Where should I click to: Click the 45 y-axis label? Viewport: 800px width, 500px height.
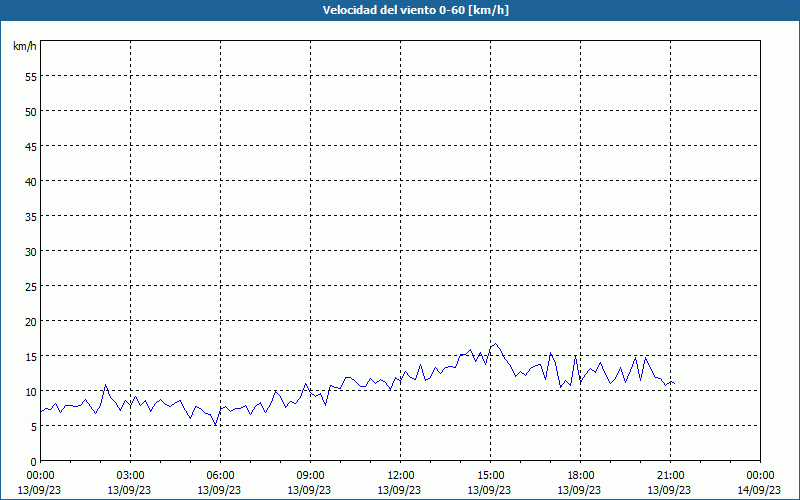31,147
